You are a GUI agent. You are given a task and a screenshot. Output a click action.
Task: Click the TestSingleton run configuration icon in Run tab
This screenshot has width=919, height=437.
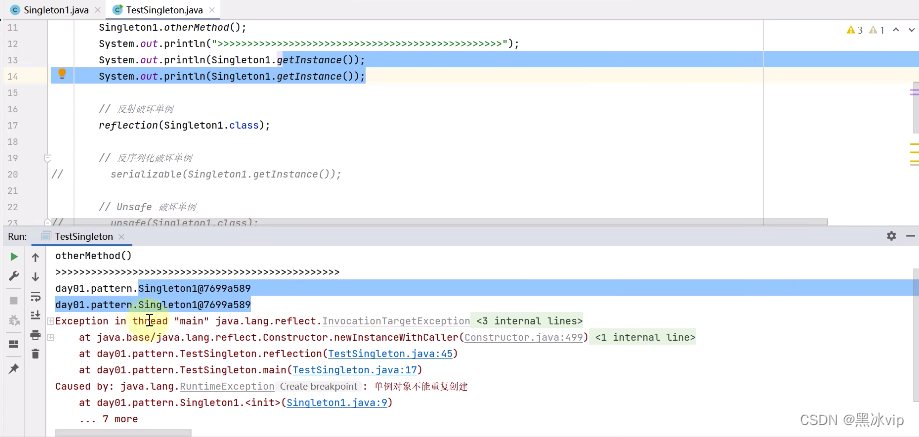click(45, 237)
